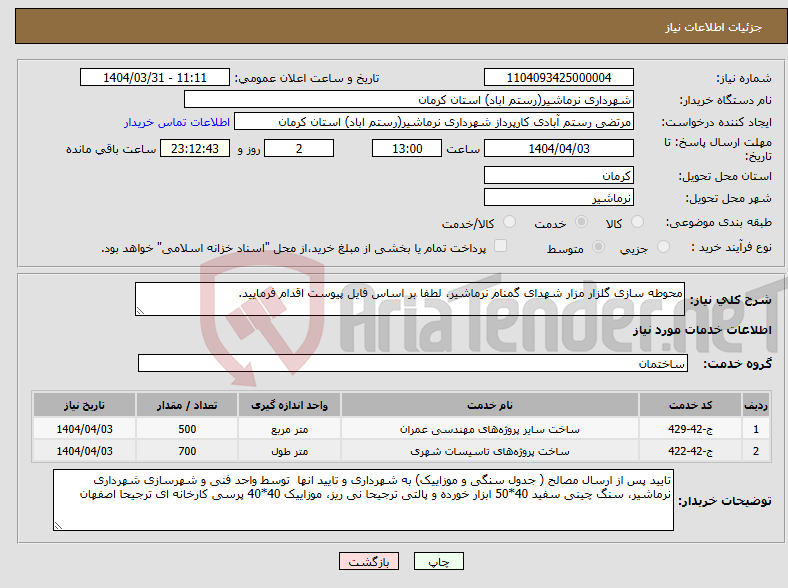Click the اطلاعات خدمات مورد نیاز section heading

(702, 330)
